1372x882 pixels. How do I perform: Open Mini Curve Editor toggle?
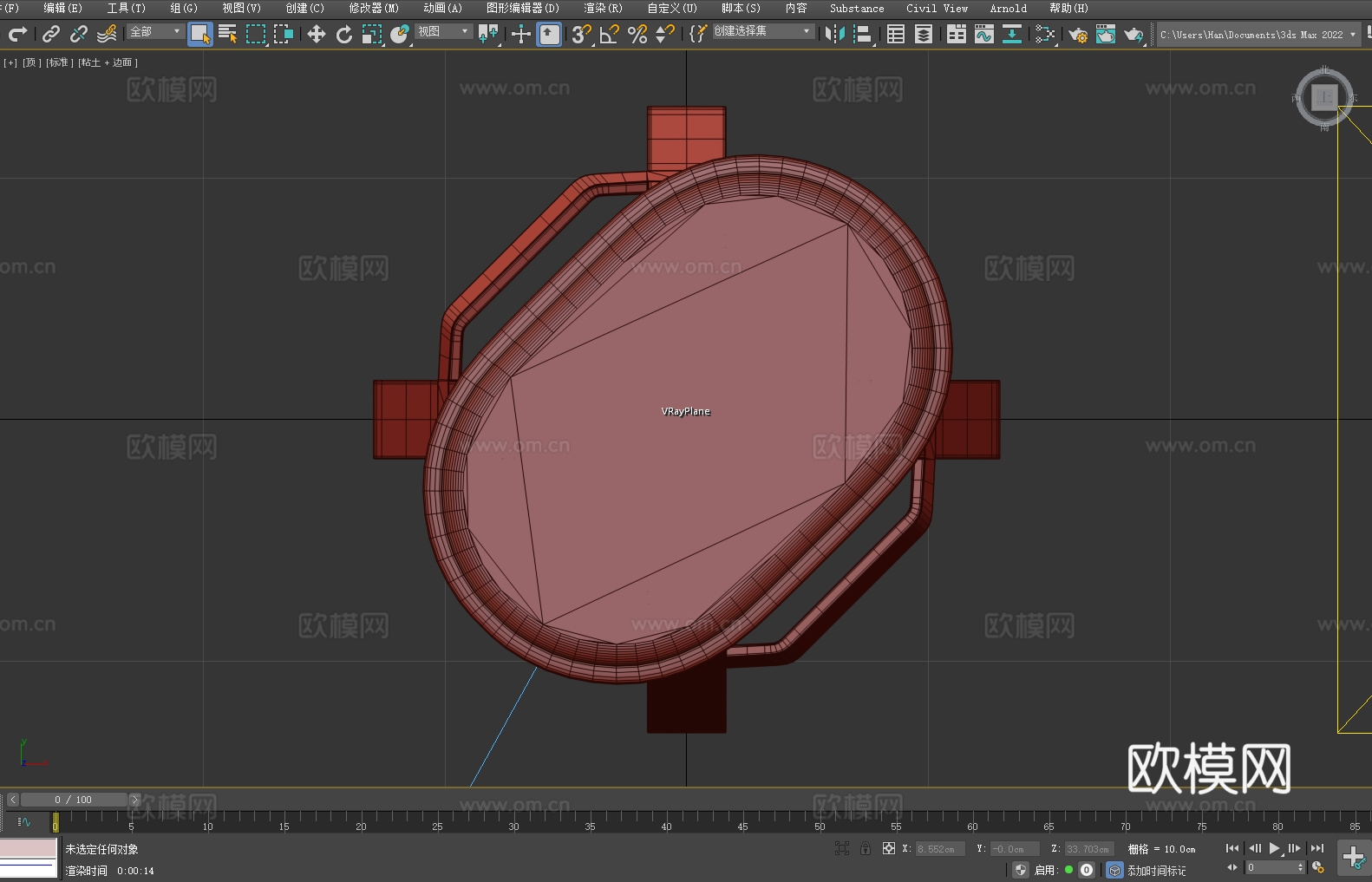click(x=23, y=821)
